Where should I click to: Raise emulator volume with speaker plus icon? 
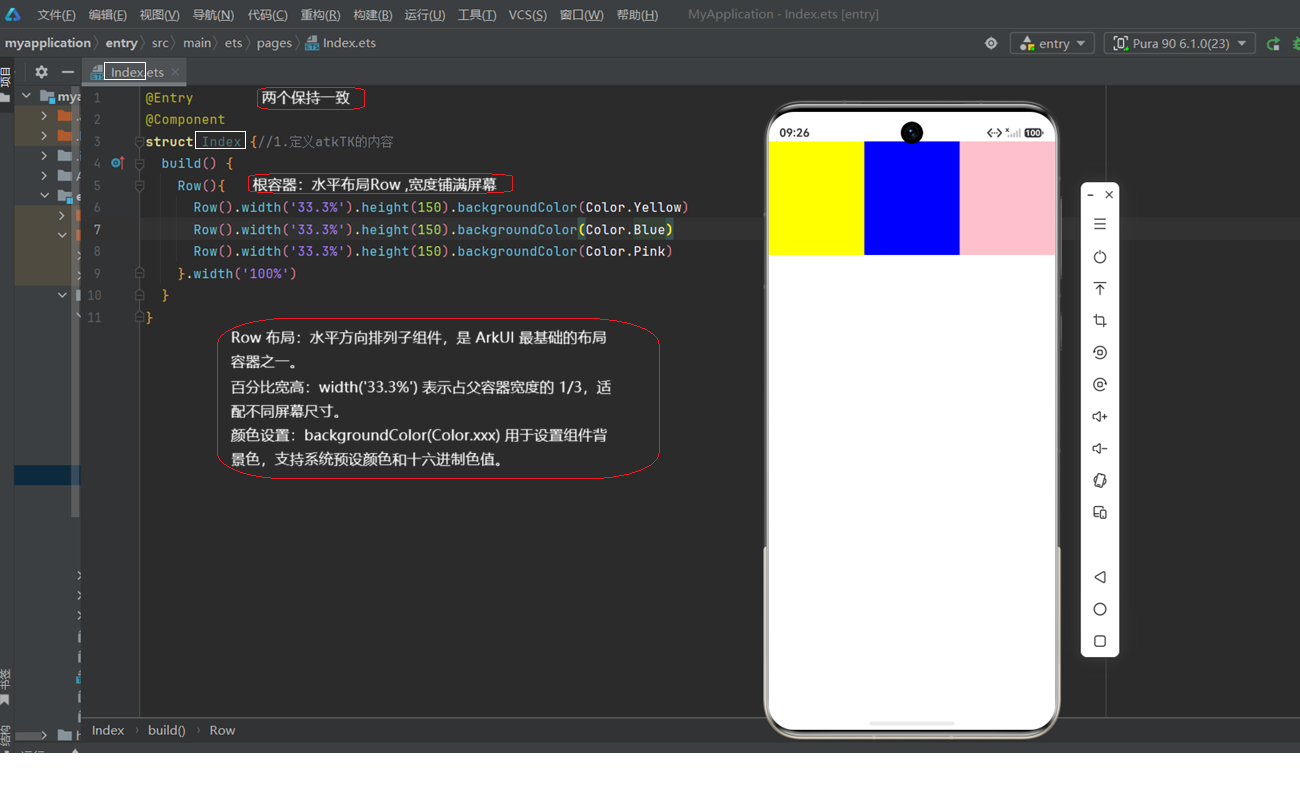pos(1100,417)
